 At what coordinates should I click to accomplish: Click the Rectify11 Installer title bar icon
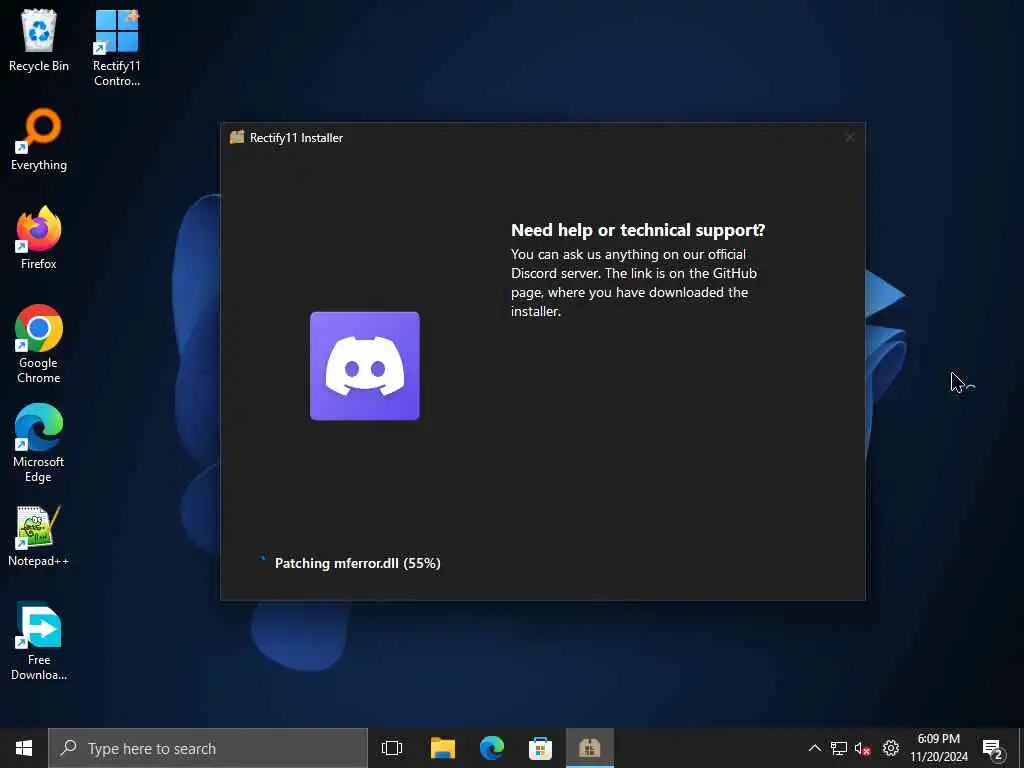237,137
